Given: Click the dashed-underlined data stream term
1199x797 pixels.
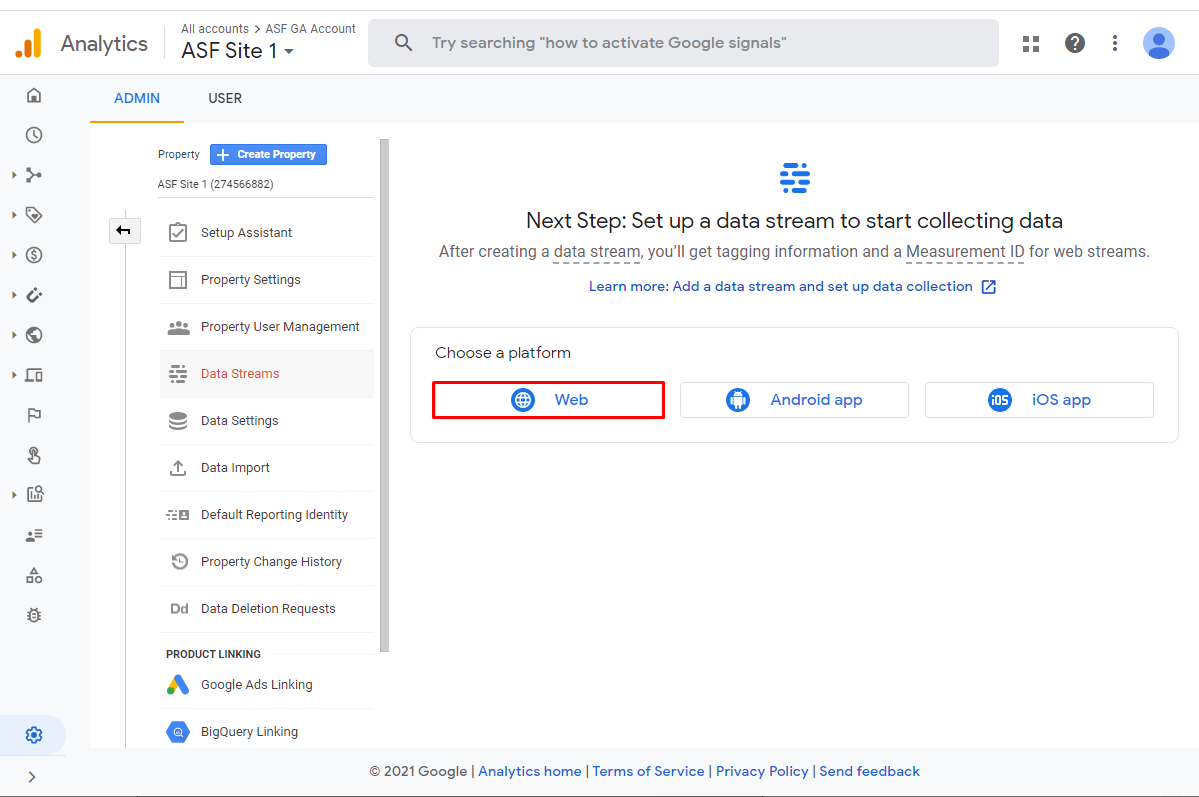Looking at the screenshot, I should point(596,252).
